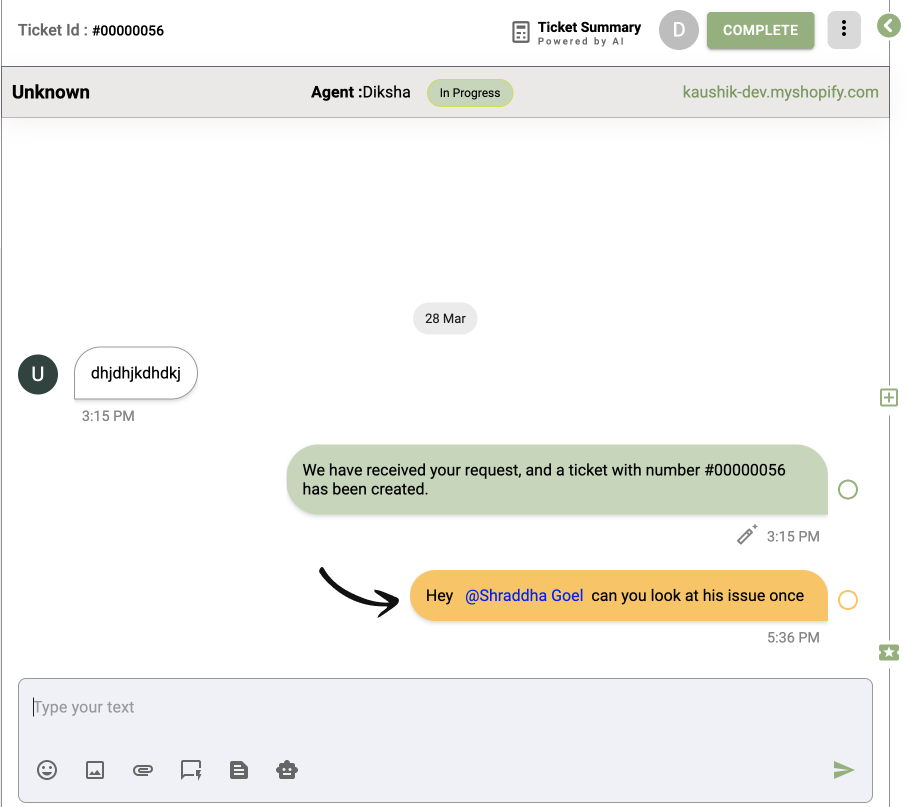
Task: Click the Unknown customer name
Action: point(51,92)
